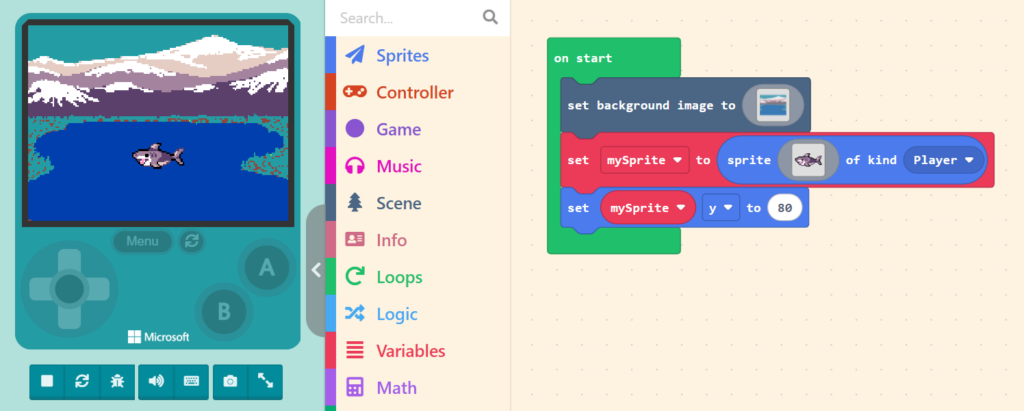Viewport: 1024px width, 411px height.
Task: Click the bug-shaped debug icon
Action: [117, 381]
